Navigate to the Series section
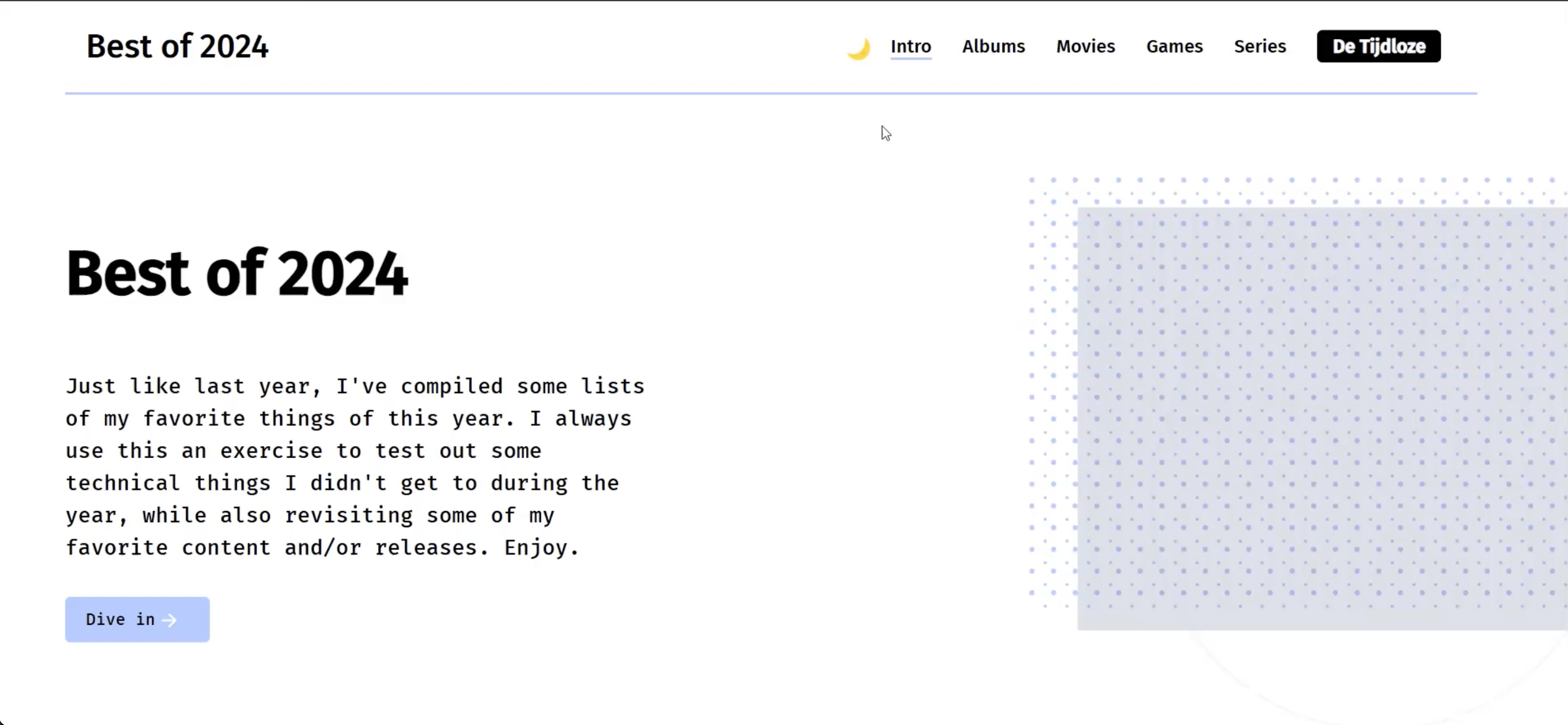 1260,46
